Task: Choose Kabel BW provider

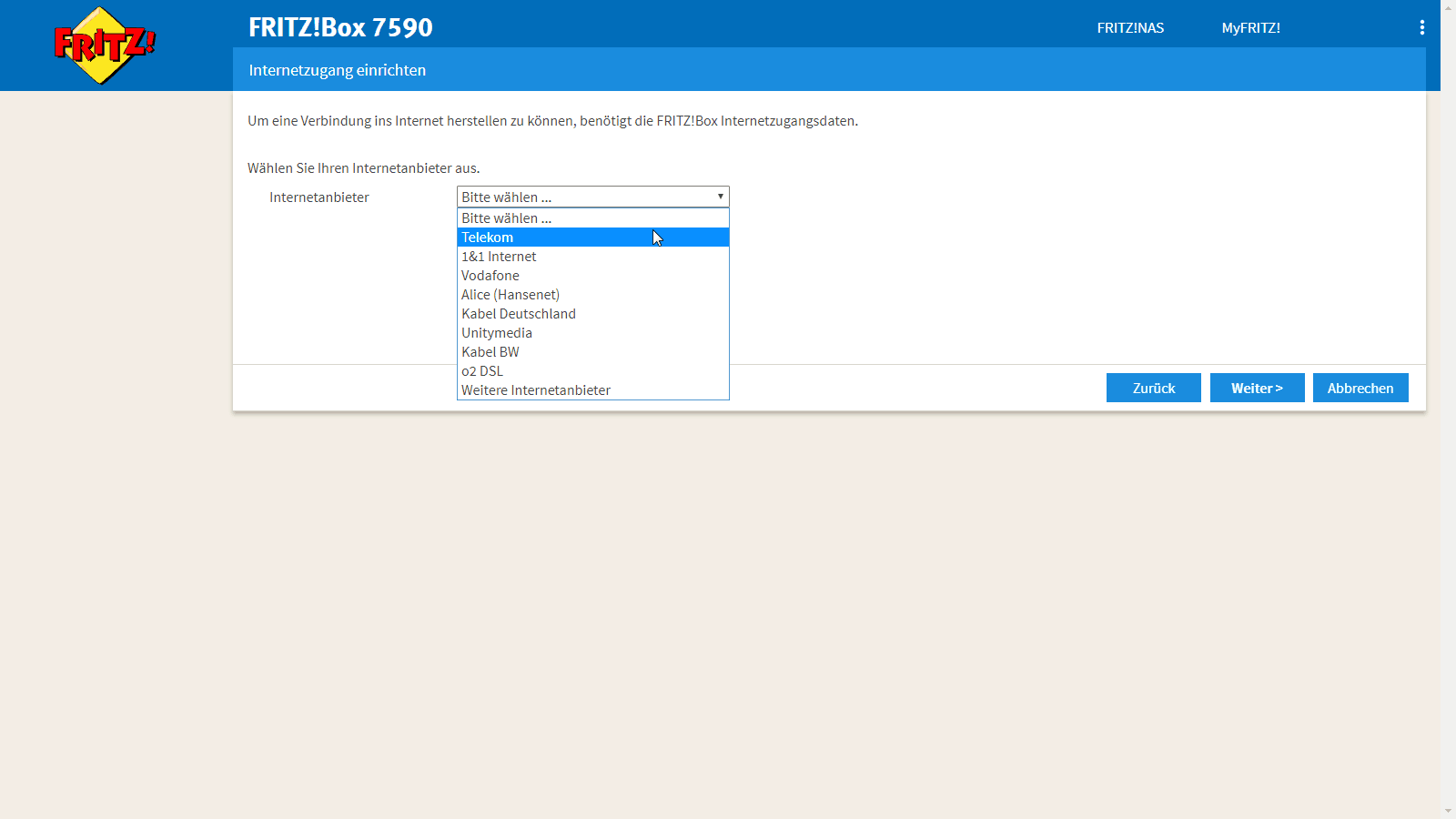Action: (x=593, y=352)
